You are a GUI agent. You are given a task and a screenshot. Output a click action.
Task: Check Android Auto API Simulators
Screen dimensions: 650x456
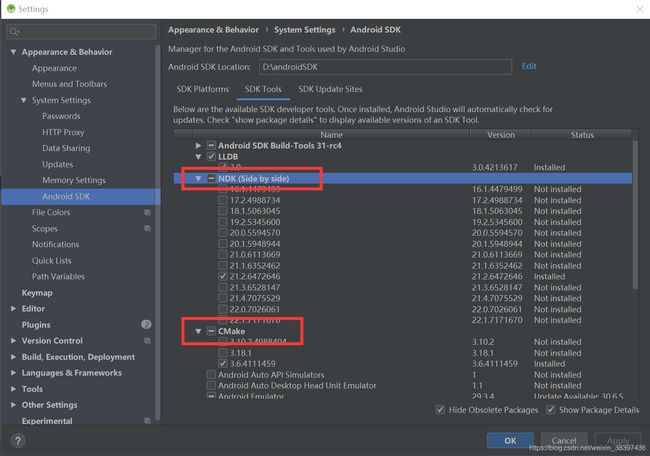211,375
